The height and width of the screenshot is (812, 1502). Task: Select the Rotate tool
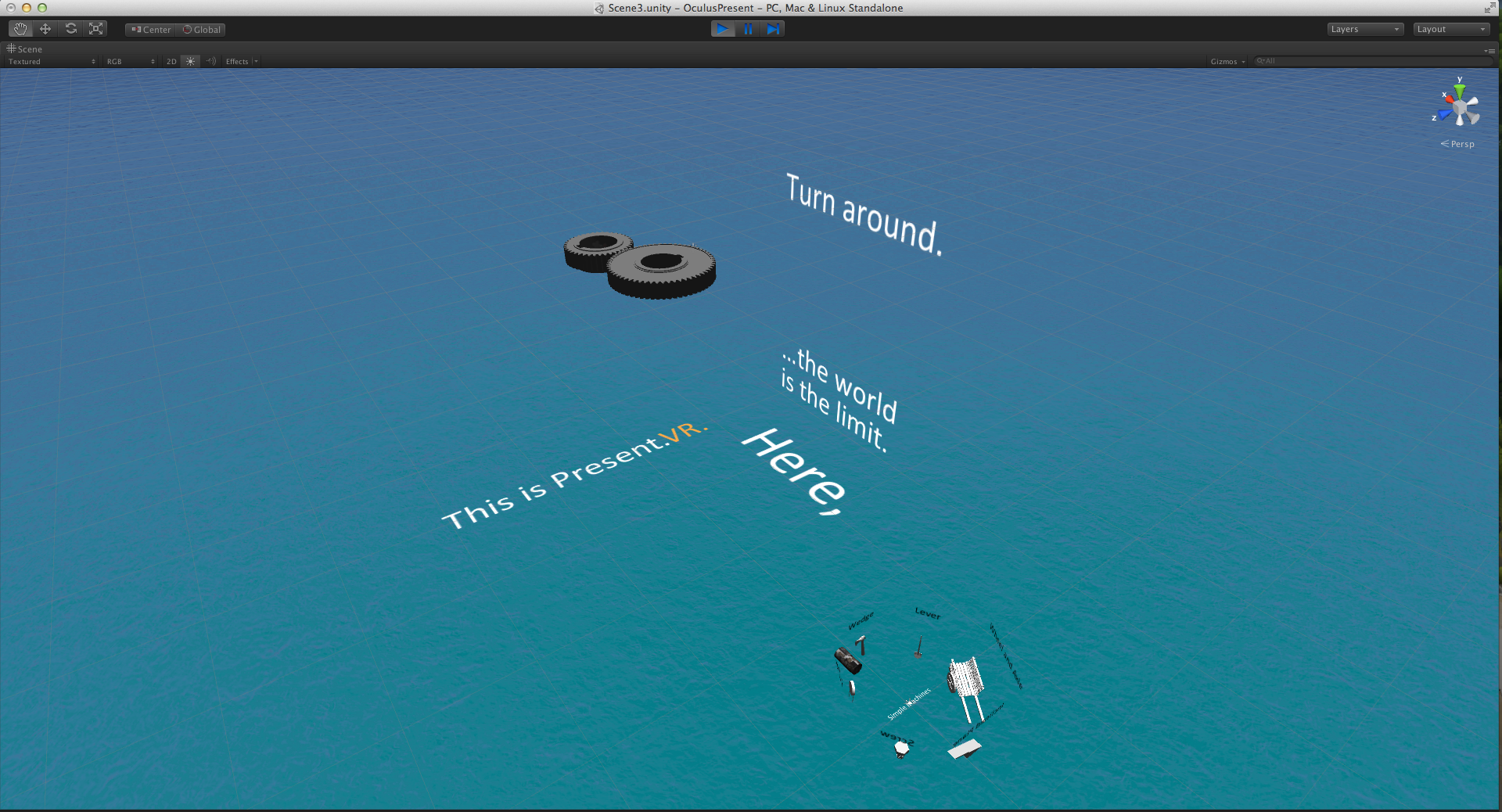click(x=70, y=29)
